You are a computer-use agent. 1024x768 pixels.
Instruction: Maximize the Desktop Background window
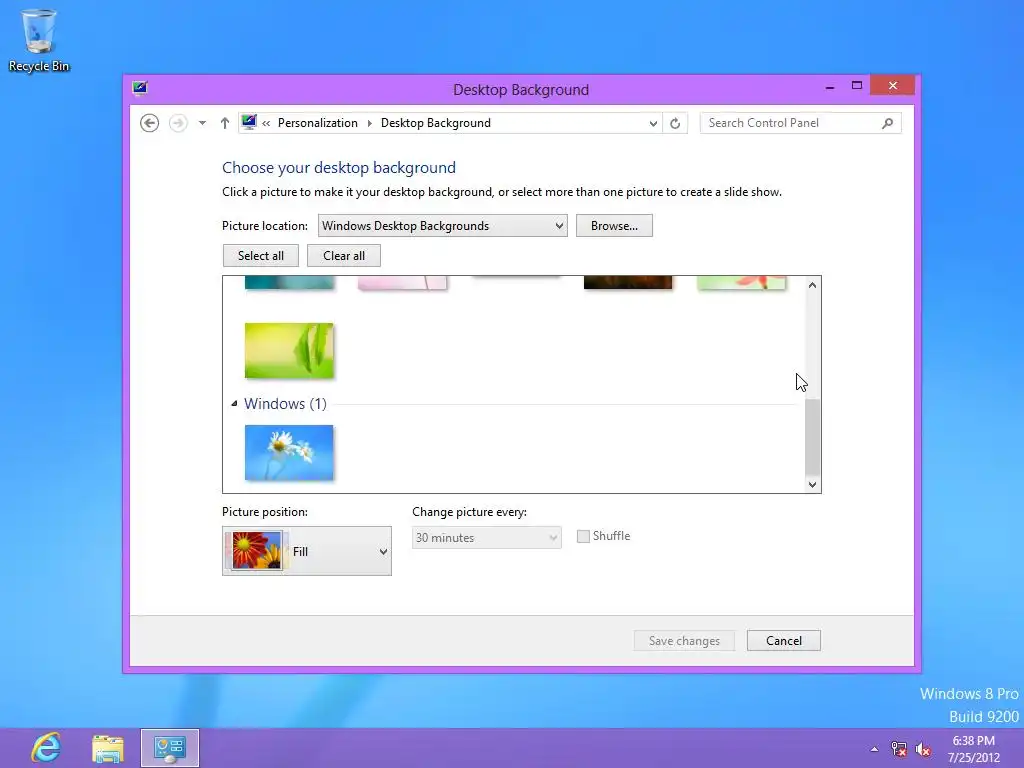[x=857, y=86]
